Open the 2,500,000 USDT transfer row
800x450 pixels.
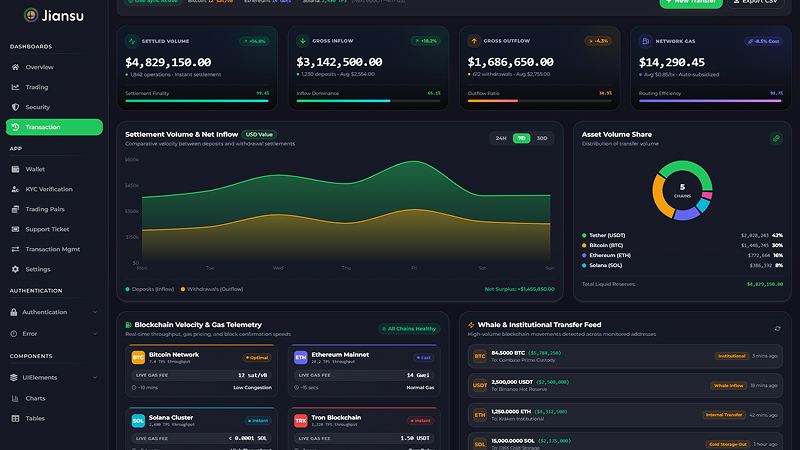click(x=625, y=386)
